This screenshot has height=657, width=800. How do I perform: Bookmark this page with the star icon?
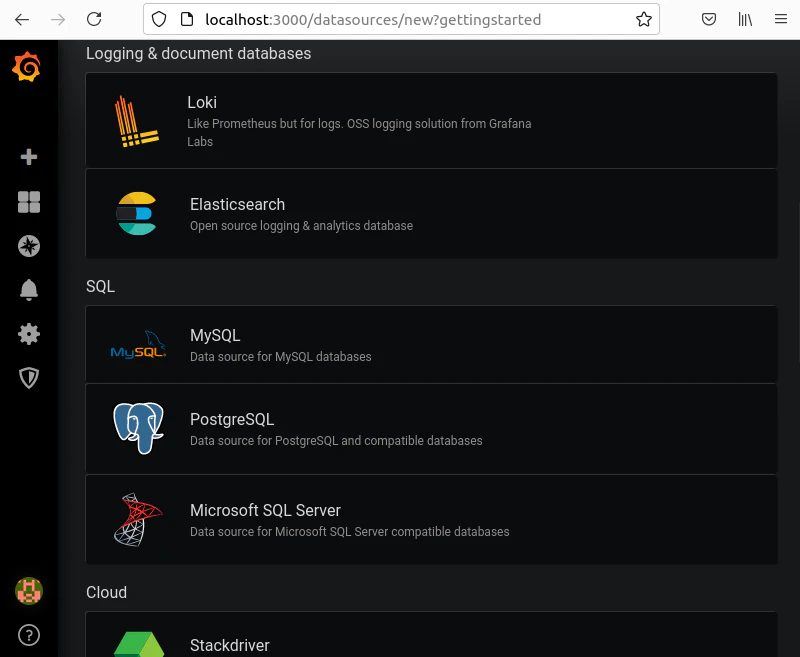point(644,19)
